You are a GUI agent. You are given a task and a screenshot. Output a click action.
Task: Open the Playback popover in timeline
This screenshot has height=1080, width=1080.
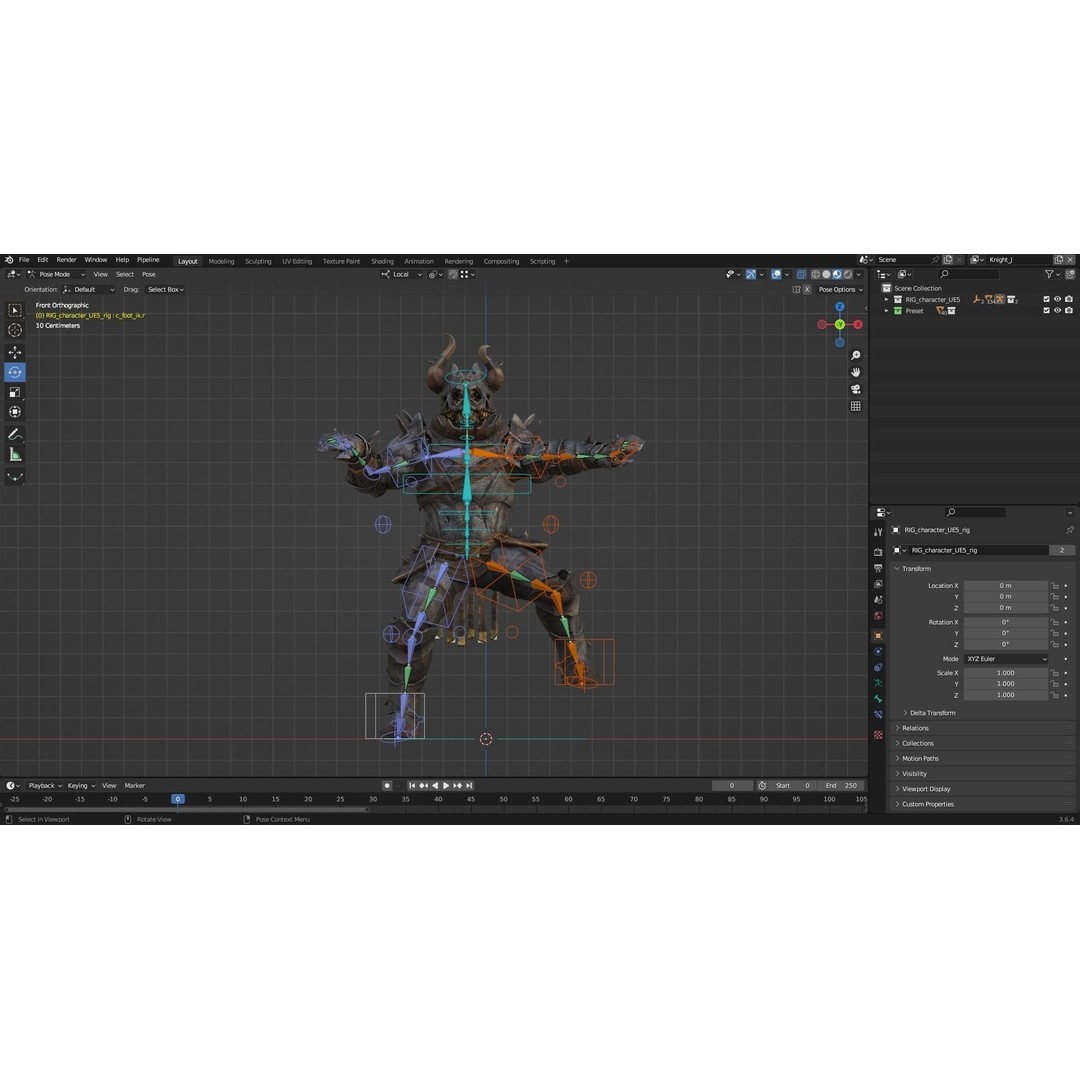coord(45,785)
